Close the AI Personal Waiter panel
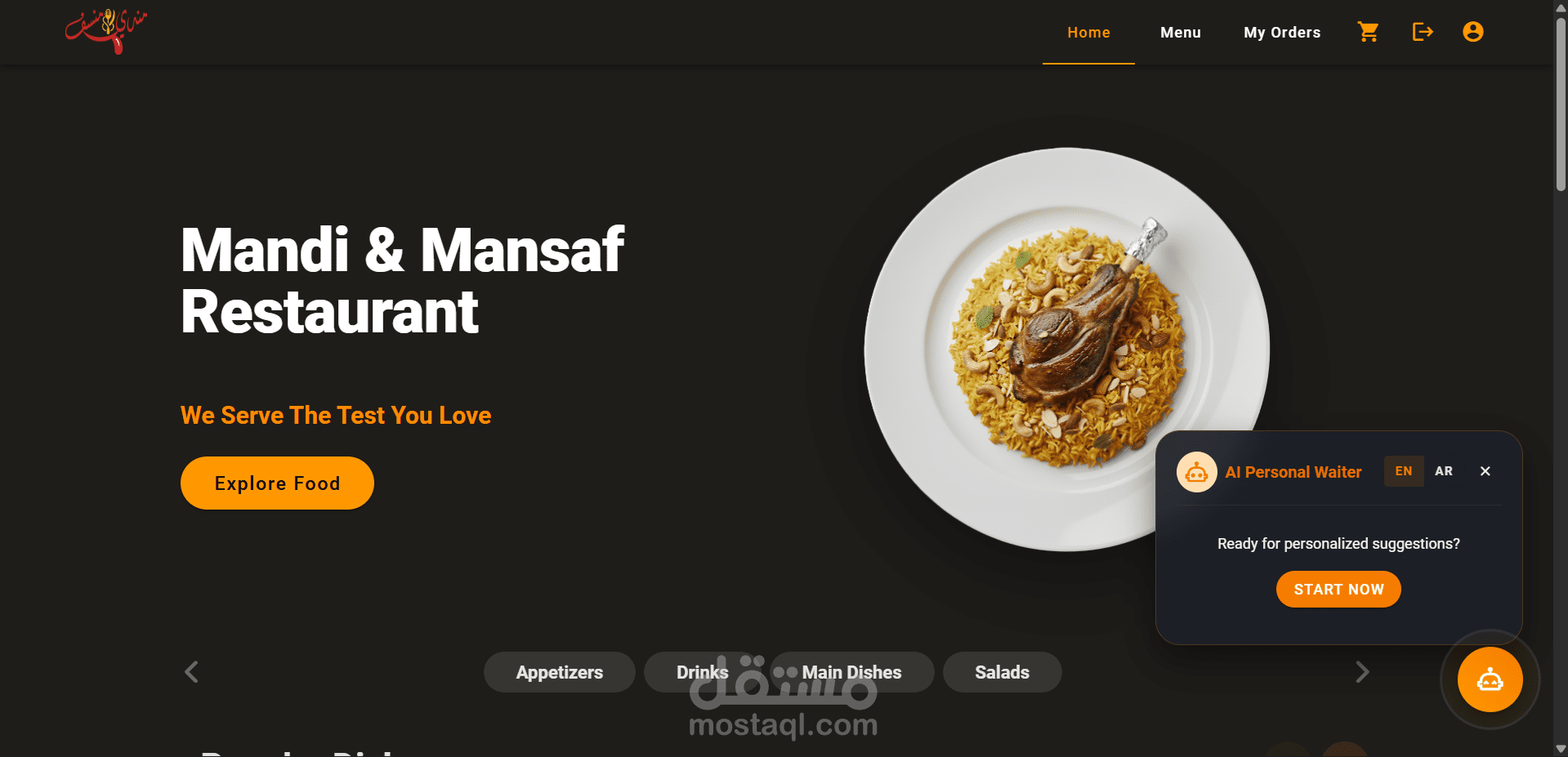This screenshot has width=1568, height=757. [x=1485, y=471]
